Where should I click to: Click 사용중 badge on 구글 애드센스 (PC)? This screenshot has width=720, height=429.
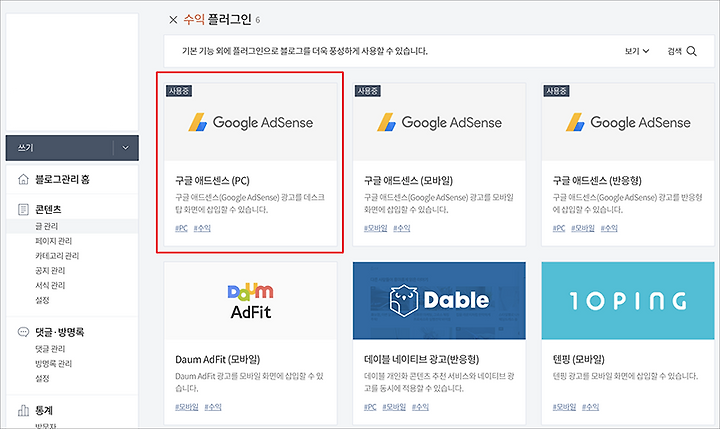179,91
